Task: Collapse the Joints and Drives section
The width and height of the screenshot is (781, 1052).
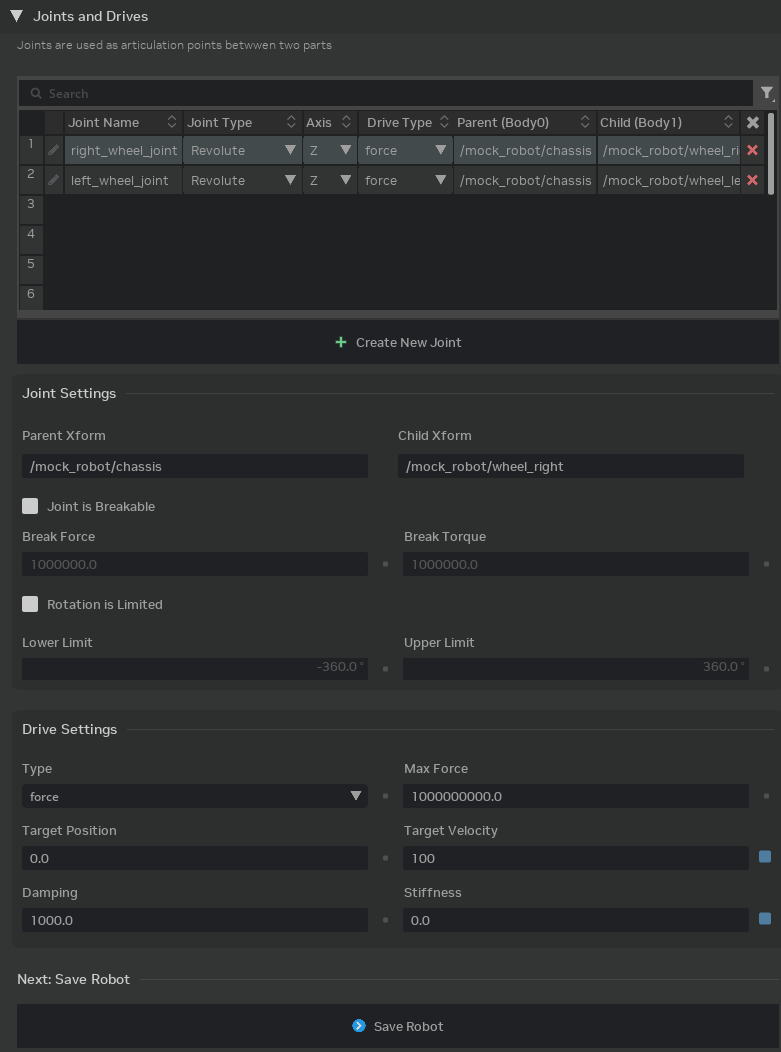Action: coord(16,16)
